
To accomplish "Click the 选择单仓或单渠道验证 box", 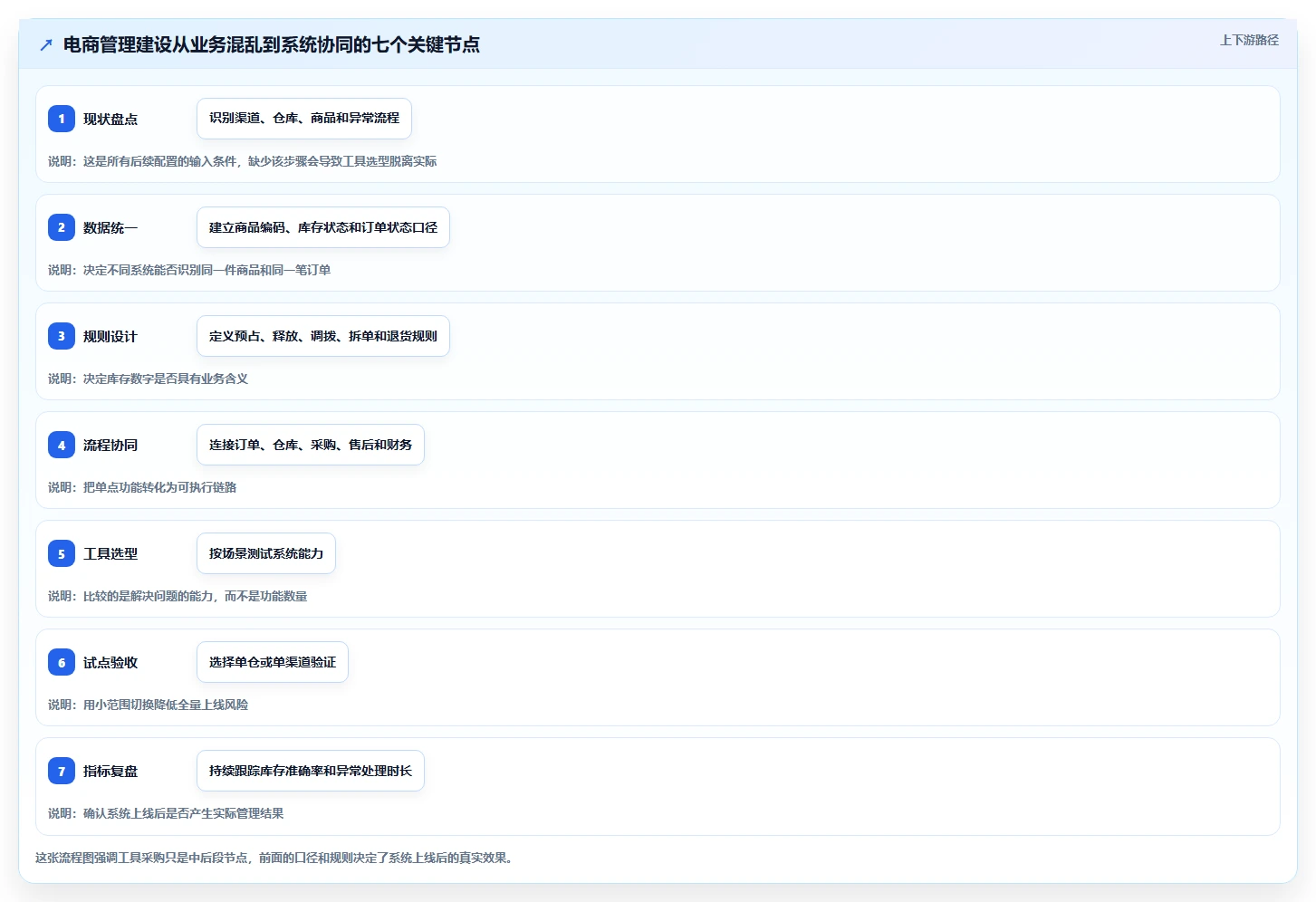I will point(273,662).
